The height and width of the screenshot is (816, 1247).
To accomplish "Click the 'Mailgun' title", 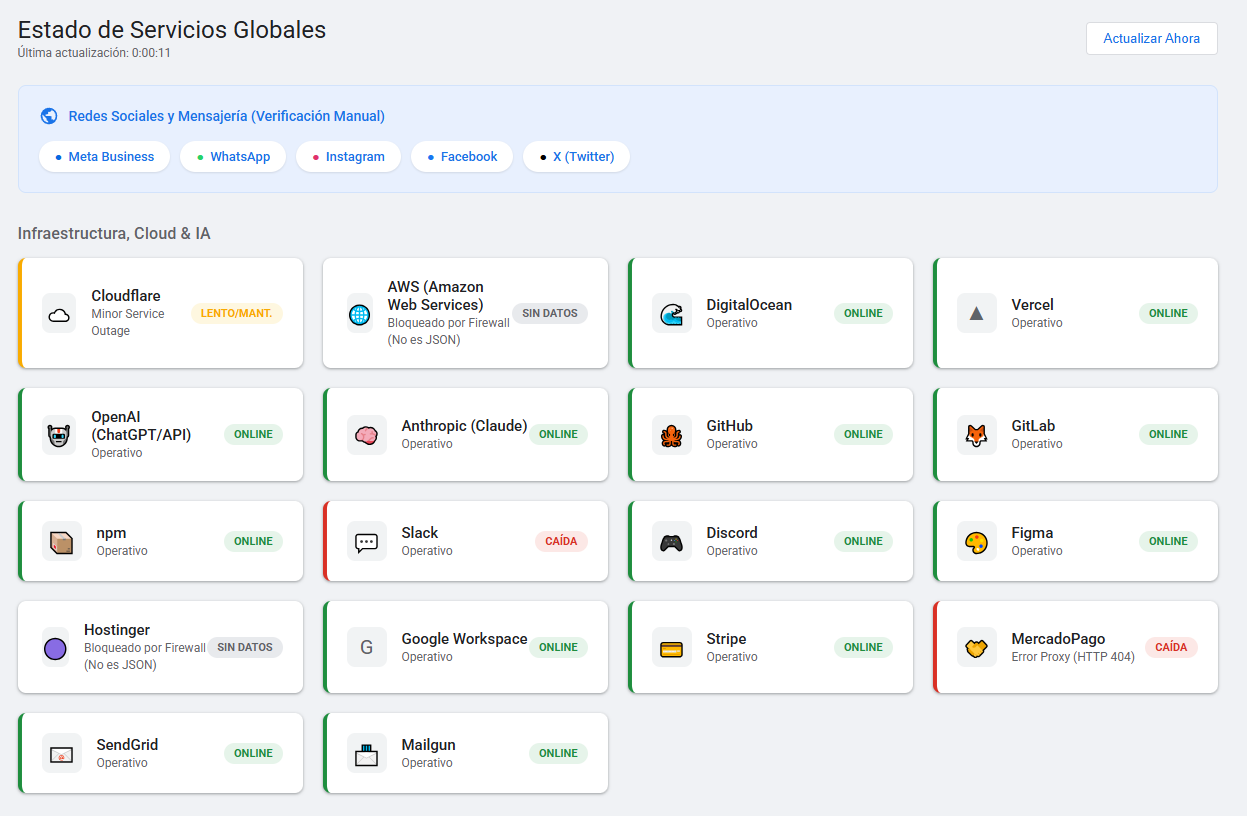I will 428,745.
